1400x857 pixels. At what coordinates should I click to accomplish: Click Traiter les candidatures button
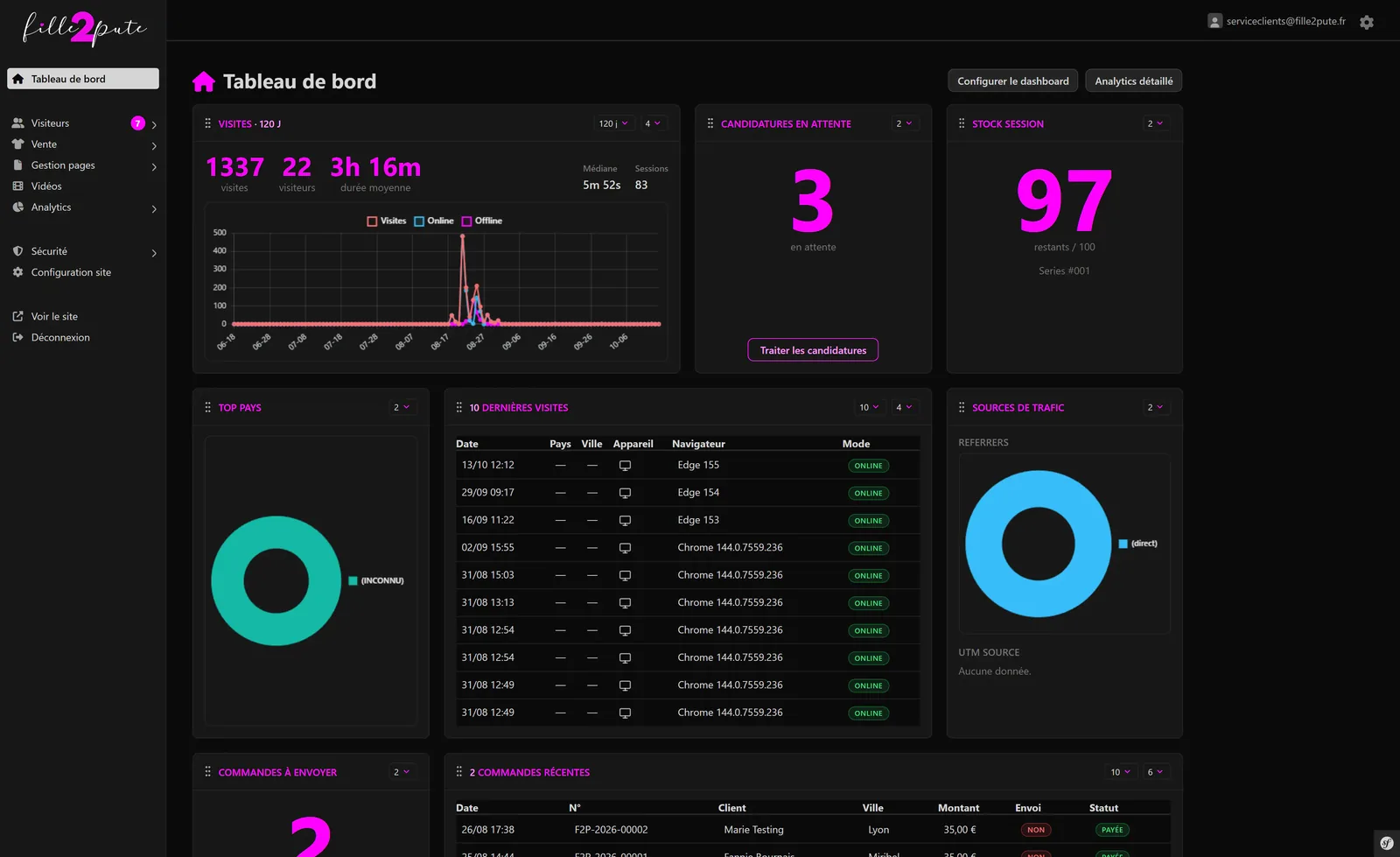(813, 350)
